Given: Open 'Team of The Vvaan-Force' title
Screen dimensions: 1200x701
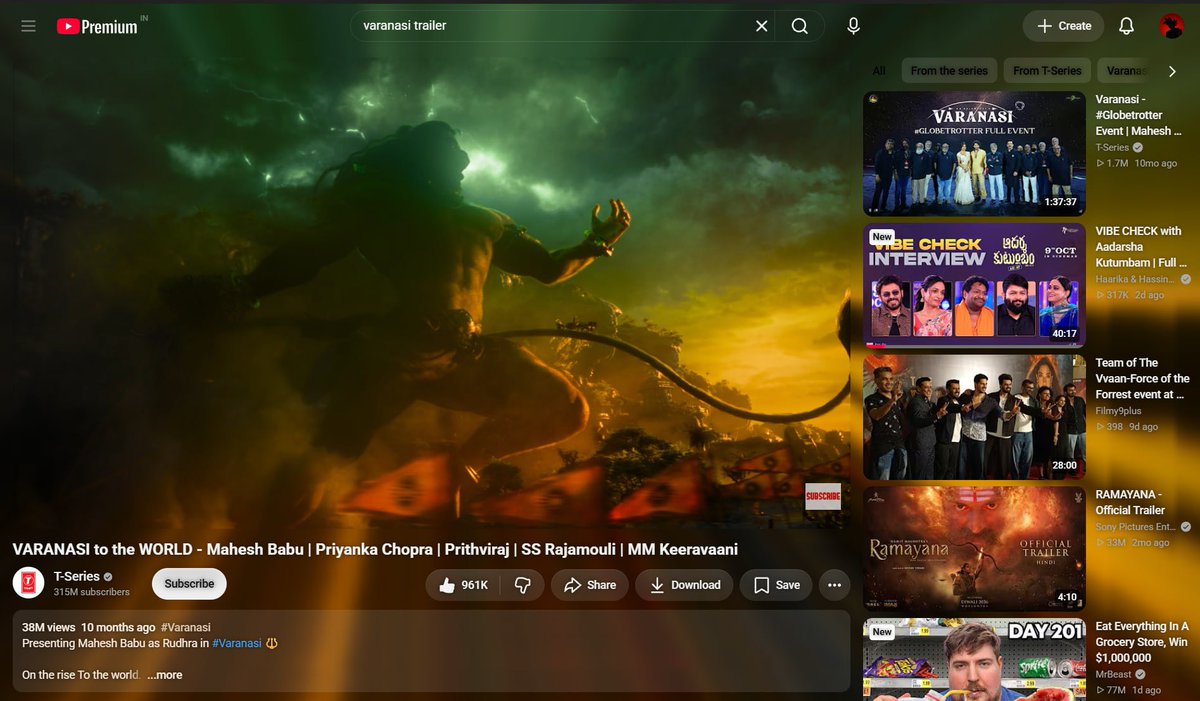Looking at the screenshot, I should (x=1142, y=378).
